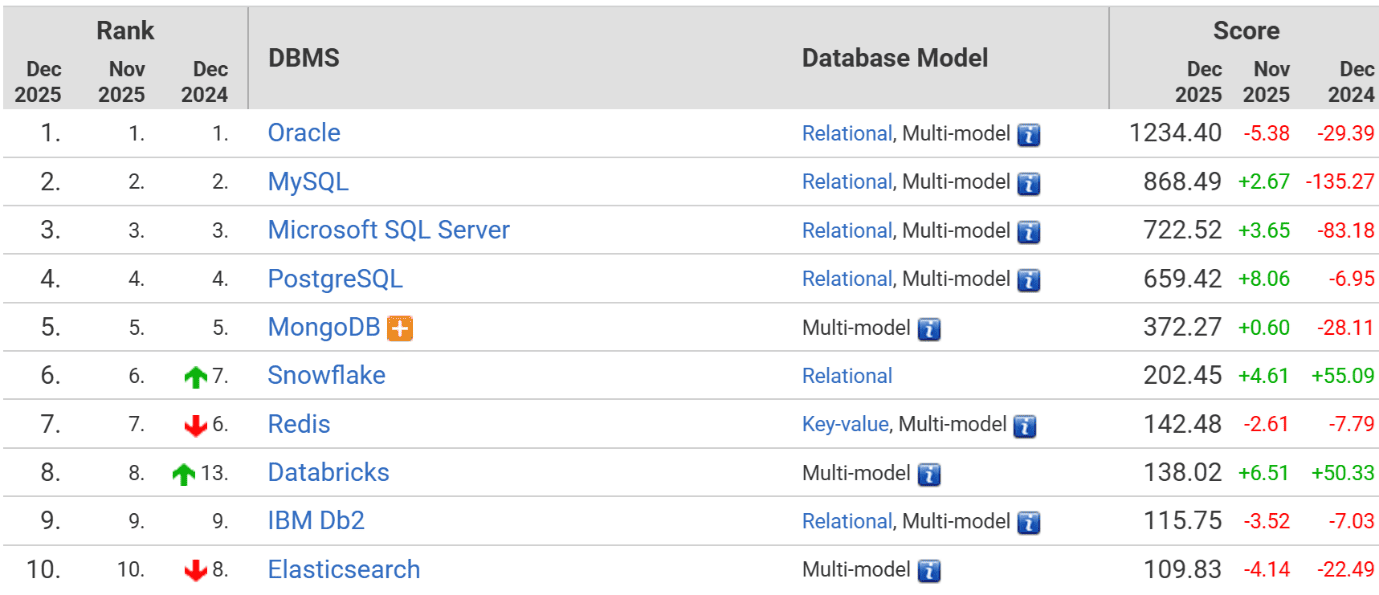
Task: Click Databricks Multi-model info icon
Action: click(929, 474)
